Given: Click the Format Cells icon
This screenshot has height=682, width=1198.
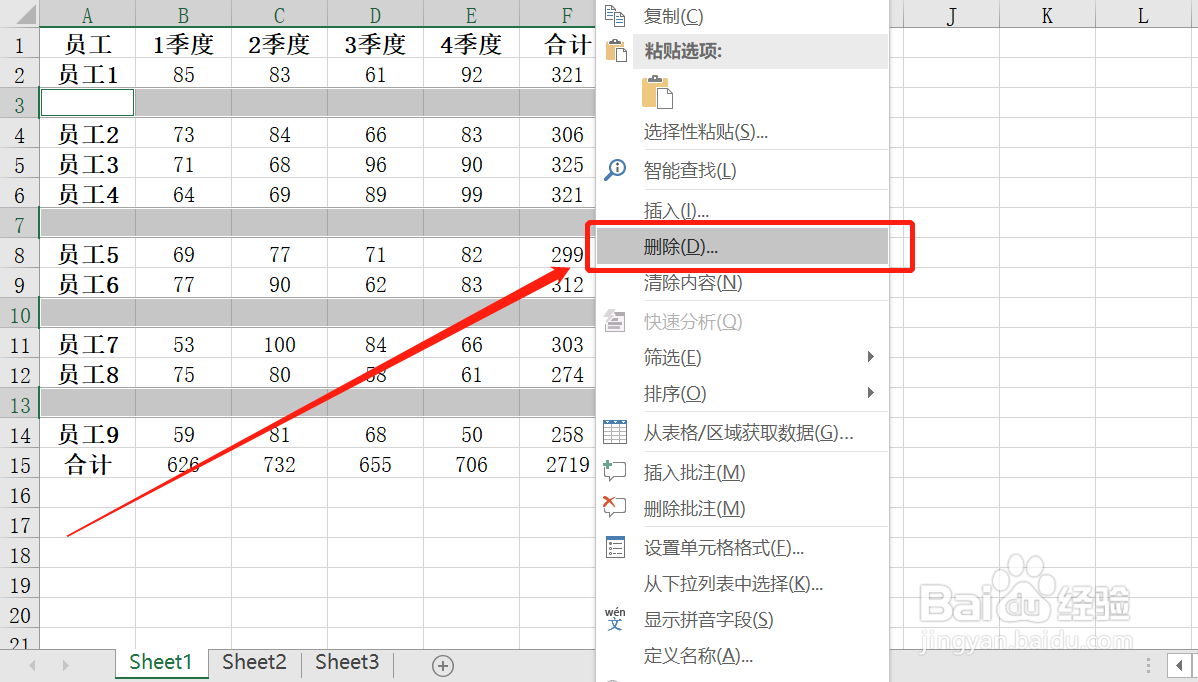Looking at the screenshot, I should (614, 547).
